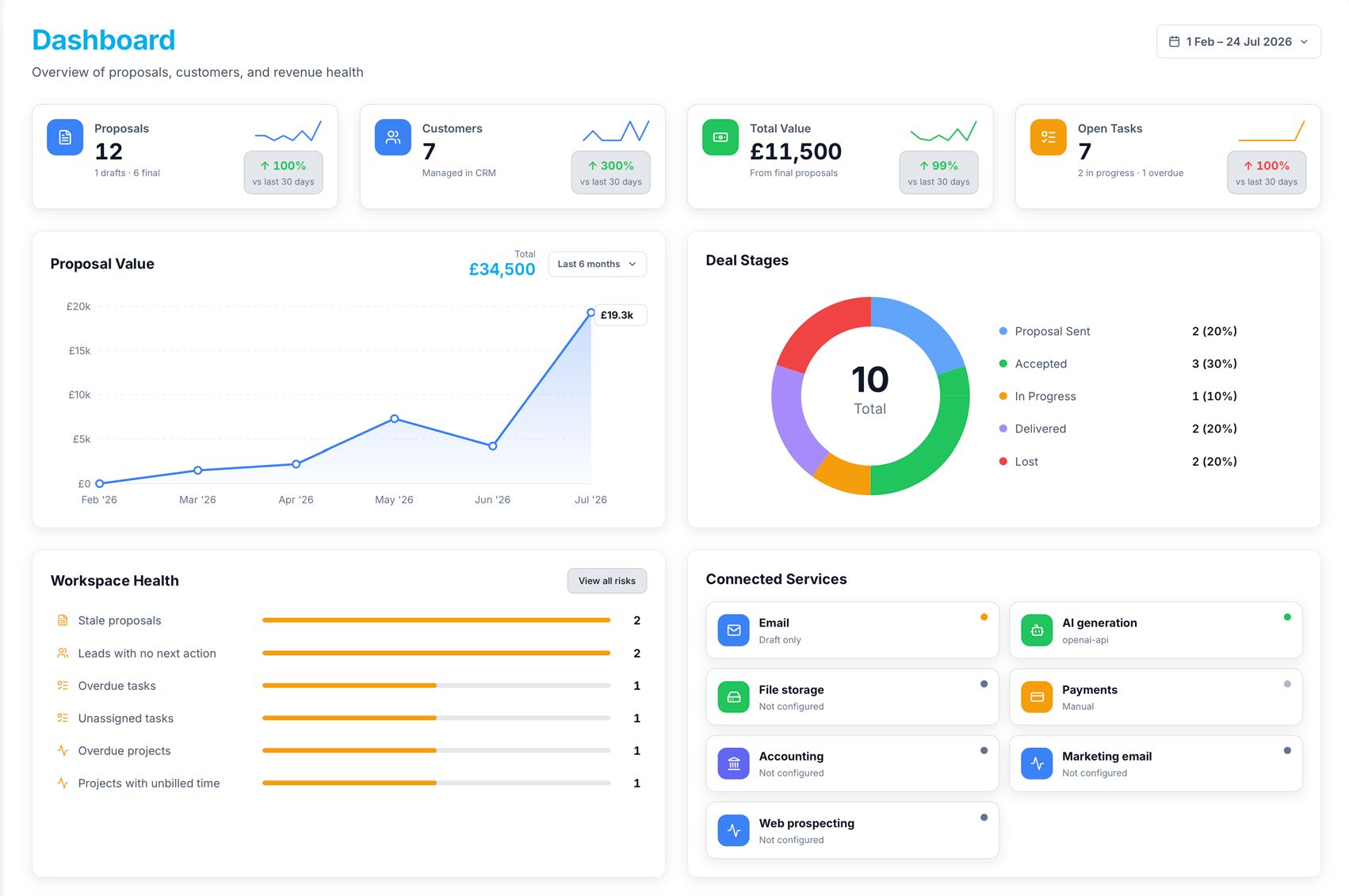Click the Payments card icon
Viewport: 1349px width, 896px height.
coord(1037,696)
